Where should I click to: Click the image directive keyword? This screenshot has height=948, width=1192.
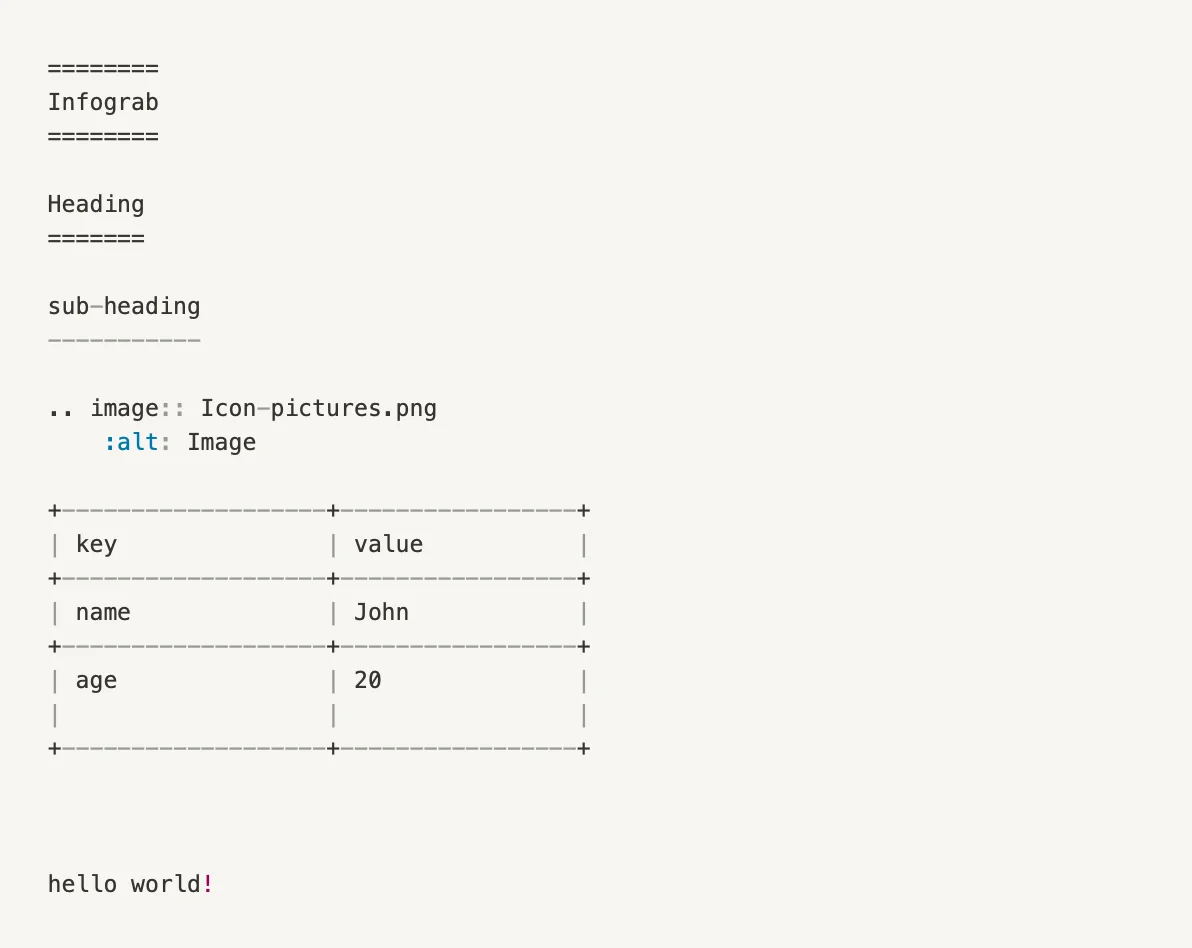[x=124, y=408]
